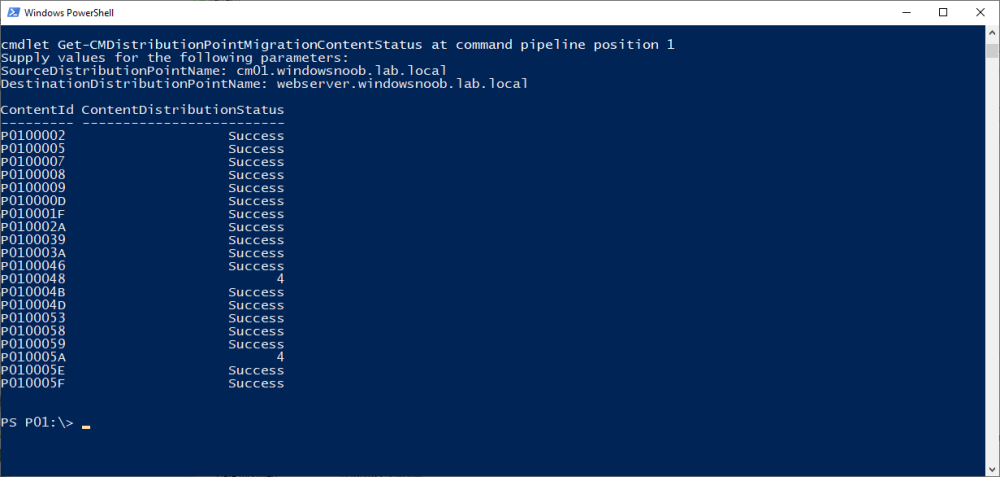Click the scrollbar up arrow
Screen dimensions: 1000x477
[x=992, y=33]
